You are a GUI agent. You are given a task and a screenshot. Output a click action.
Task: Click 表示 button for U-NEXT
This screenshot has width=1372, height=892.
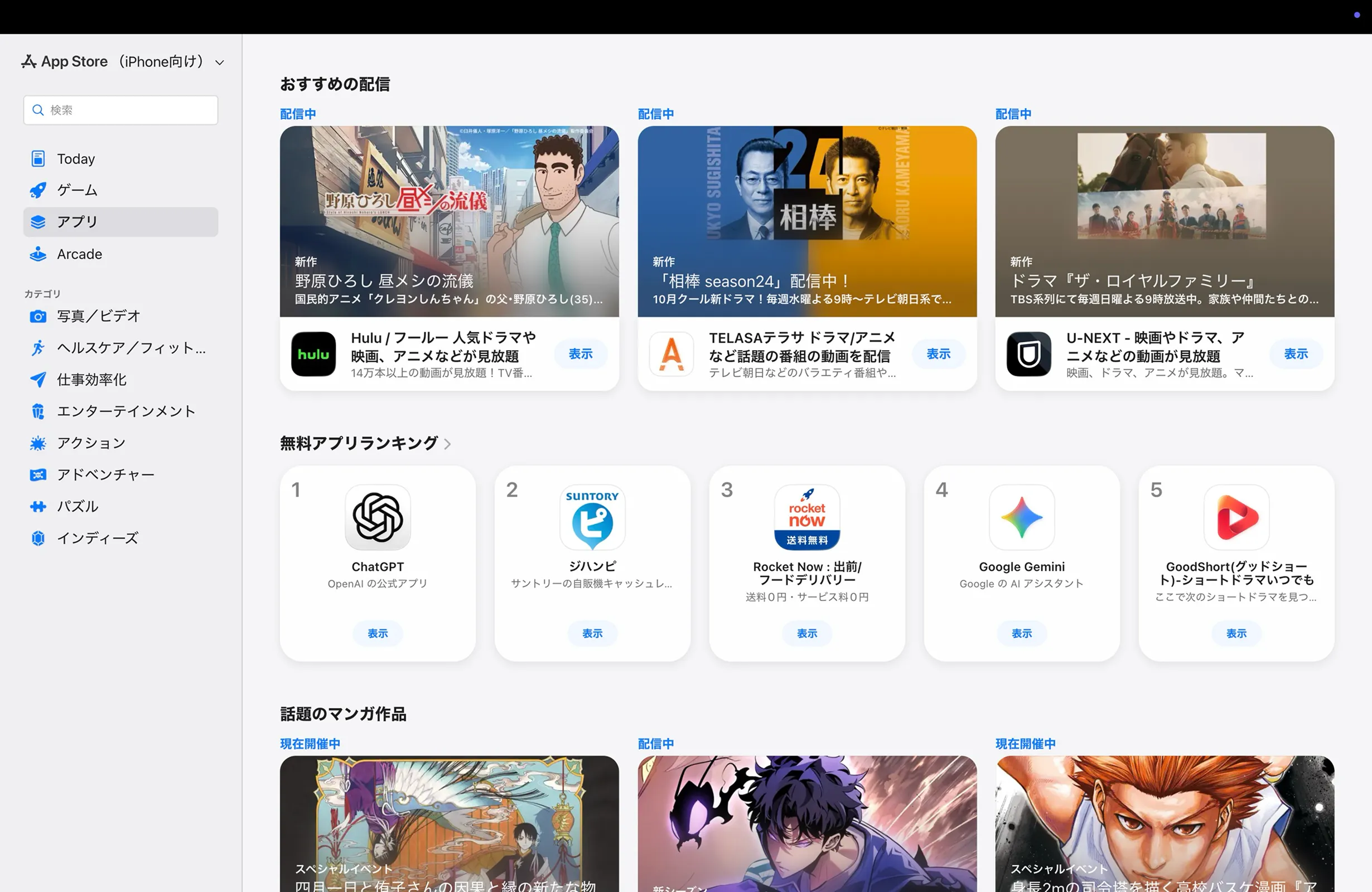(x=1296, y=354)
